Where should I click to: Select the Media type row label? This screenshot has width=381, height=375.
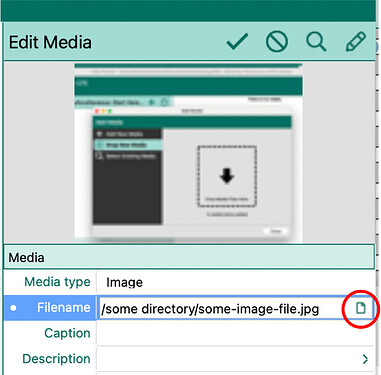[57, 282]
